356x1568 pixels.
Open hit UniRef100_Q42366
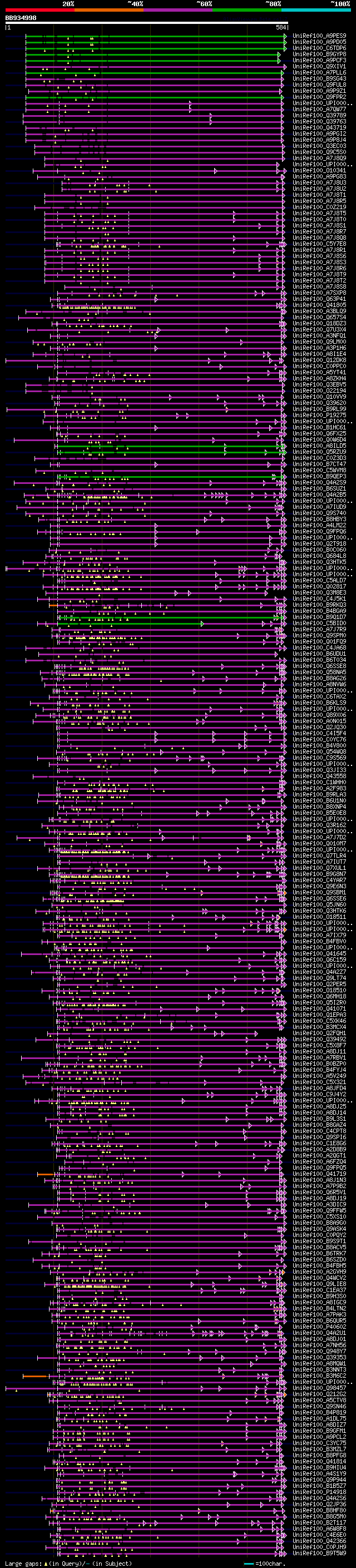[x=319, y=1541]
